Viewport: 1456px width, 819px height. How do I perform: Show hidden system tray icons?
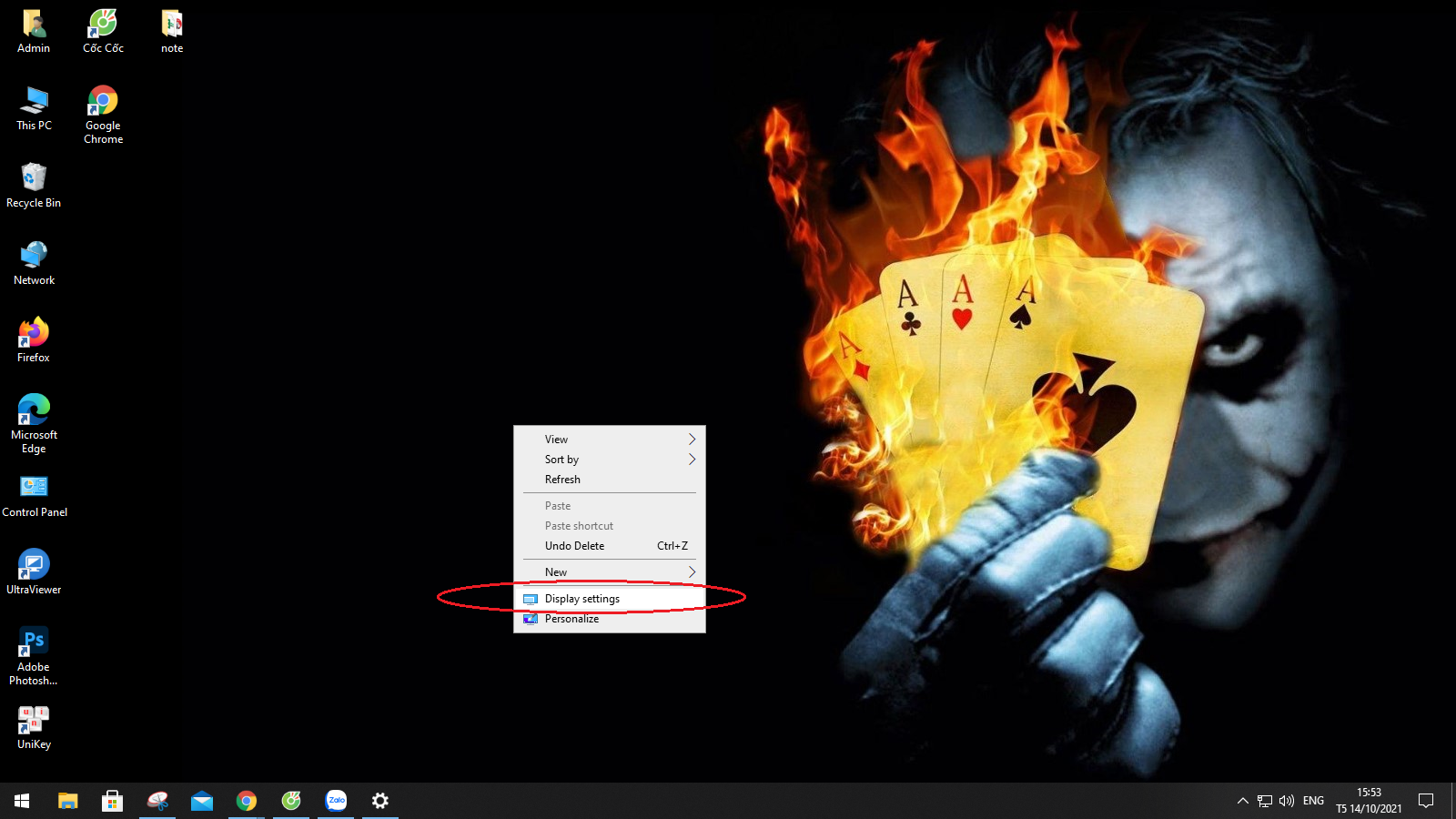[1242, 801]
